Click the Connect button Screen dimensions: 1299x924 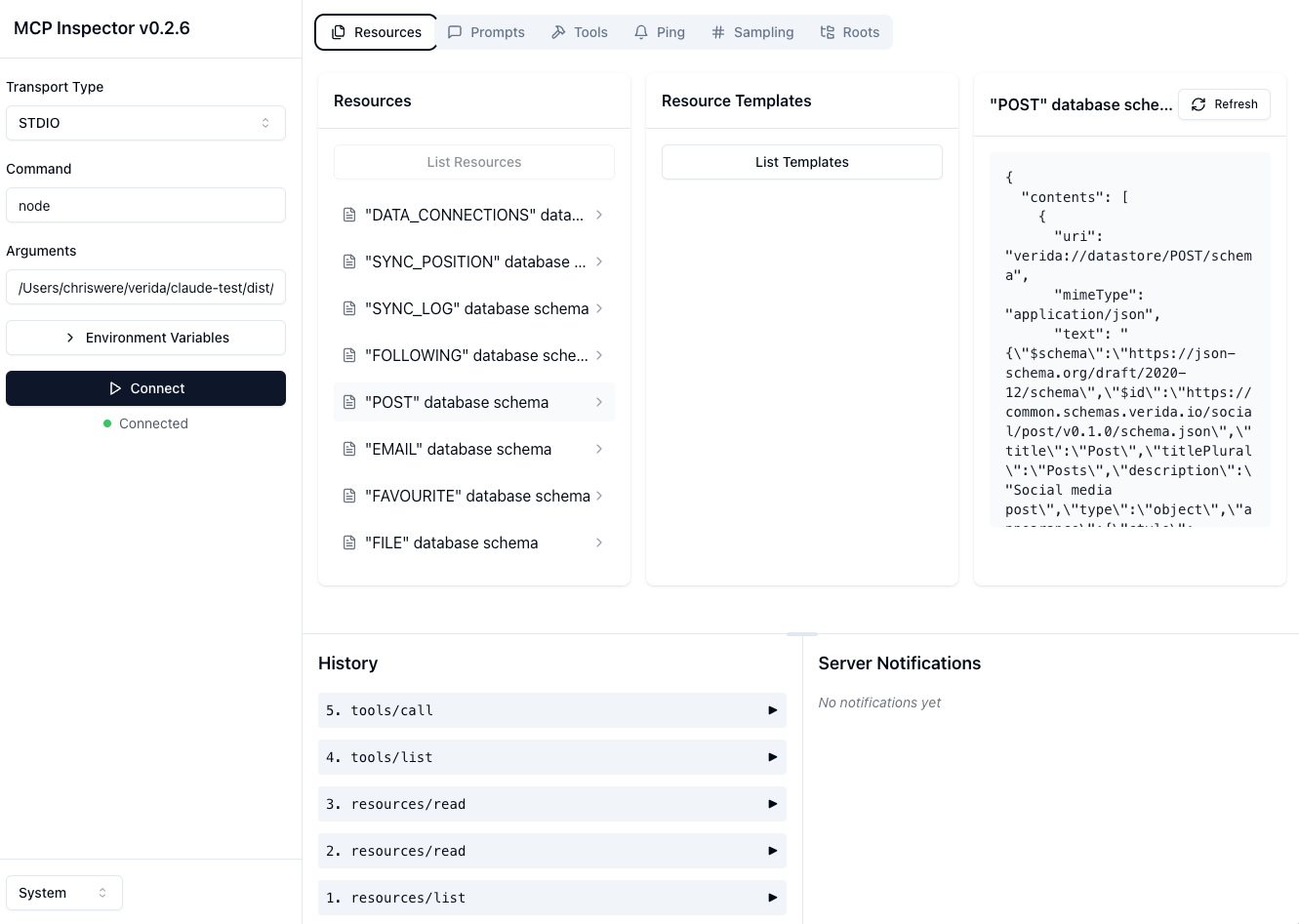pyautogui.click(x=145, y=388)
